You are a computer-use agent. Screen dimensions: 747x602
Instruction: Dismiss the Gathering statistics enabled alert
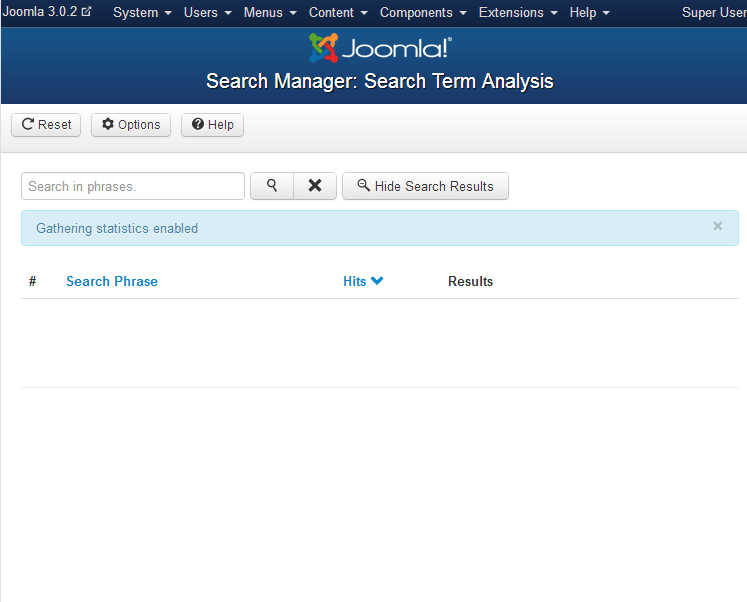(x=717, y=226)
